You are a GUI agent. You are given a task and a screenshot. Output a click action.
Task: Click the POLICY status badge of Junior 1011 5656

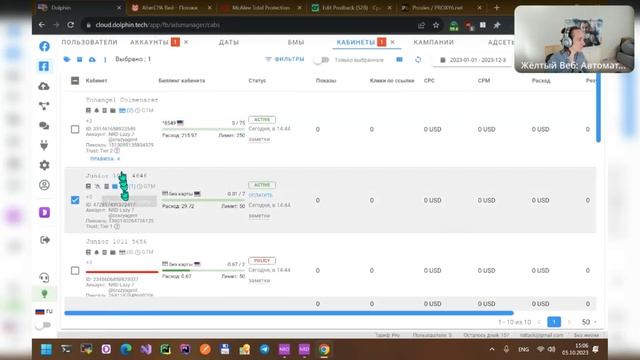(x=262, y=260)
